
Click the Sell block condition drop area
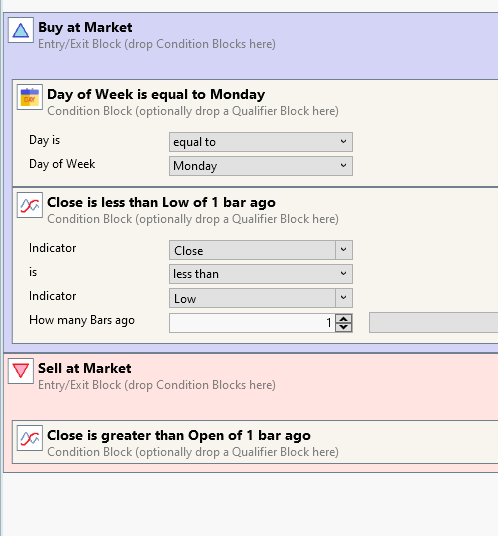(x=251, y=405)
